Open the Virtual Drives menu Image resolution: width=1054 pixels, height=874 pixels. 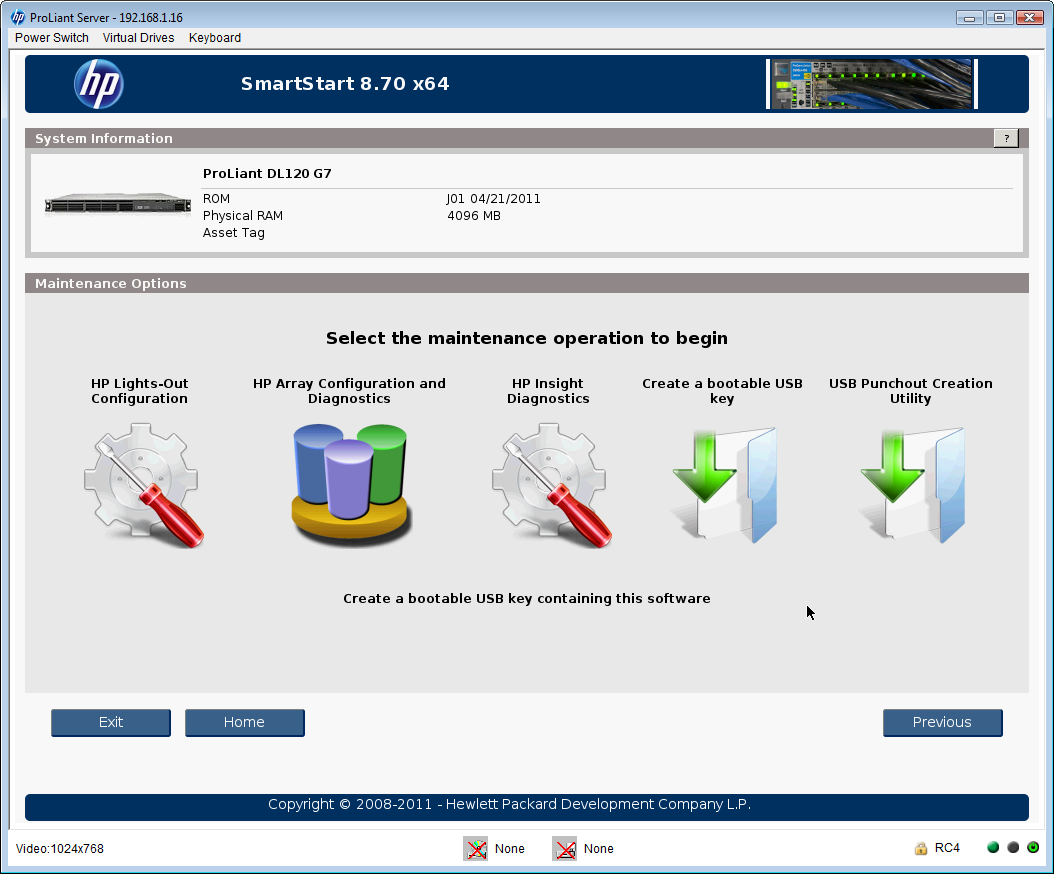pos(138,38)
